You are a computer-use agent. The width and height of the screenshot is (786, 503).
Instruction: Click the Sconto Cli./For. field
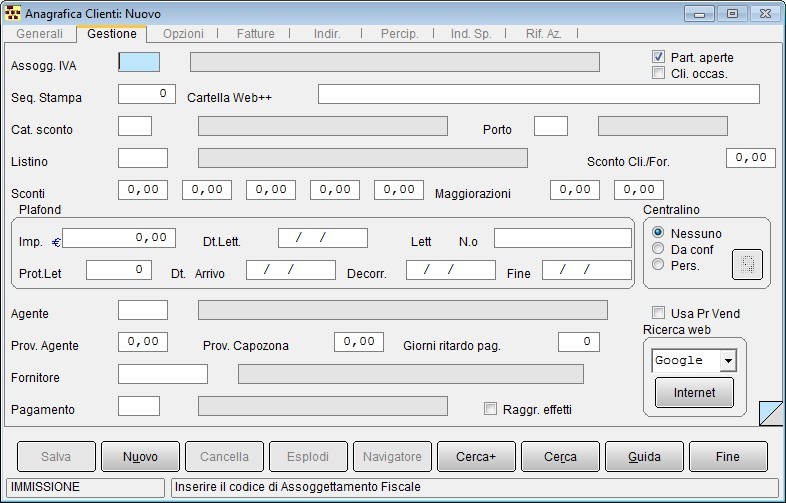point(750,158)
